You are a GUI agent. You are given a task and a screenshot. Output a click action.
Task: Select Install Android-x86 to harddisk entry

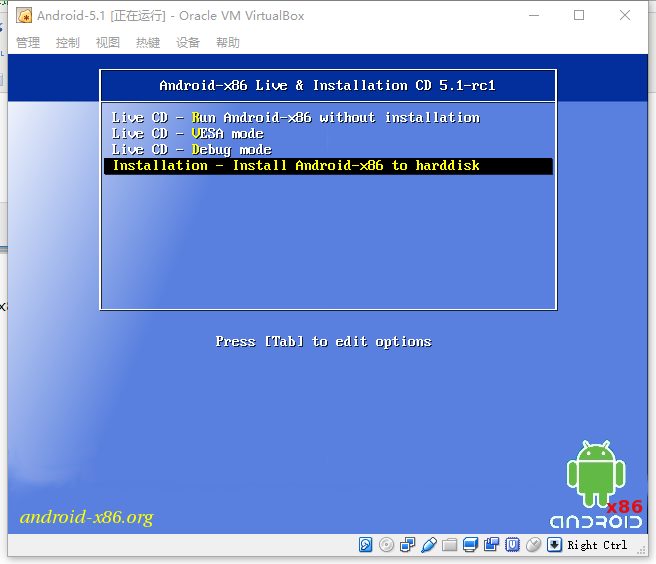pos(328,166)
